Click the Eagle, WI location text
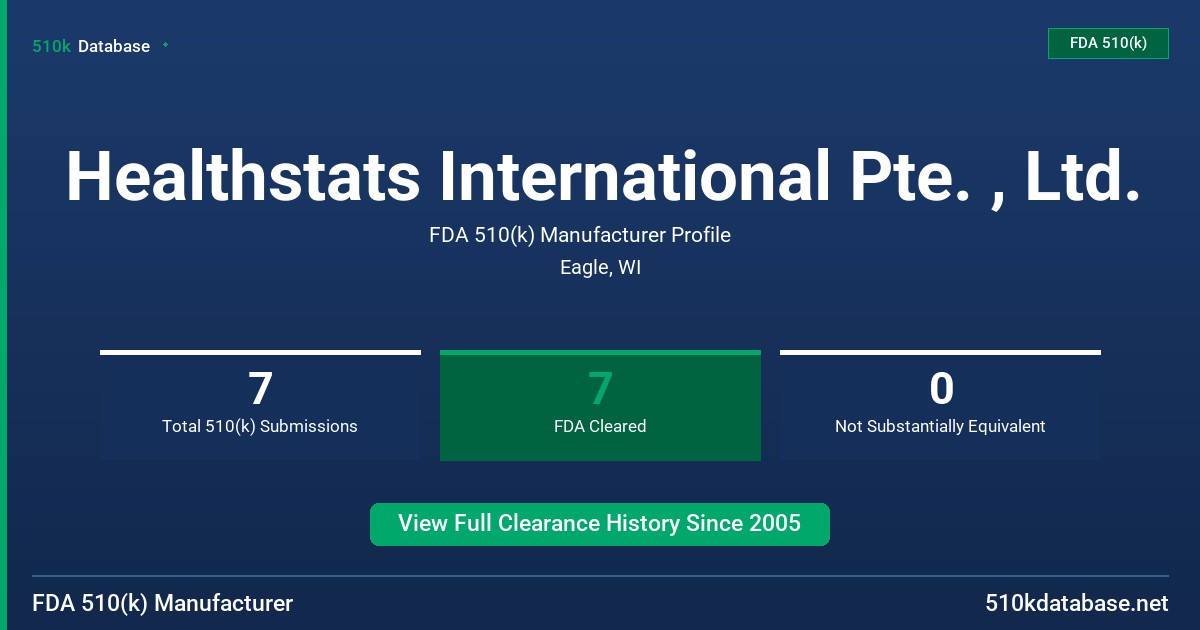 click(x=600, y=268)
